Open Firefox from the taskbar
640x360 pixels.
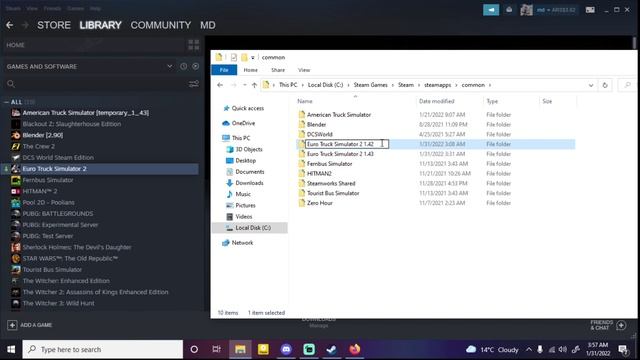[x=355, y=349]
